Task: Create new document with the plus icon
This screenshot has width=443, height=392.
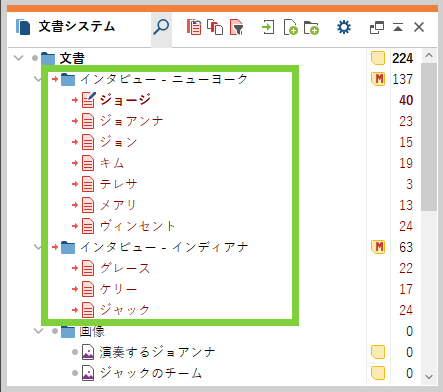Action: (290, 27)
